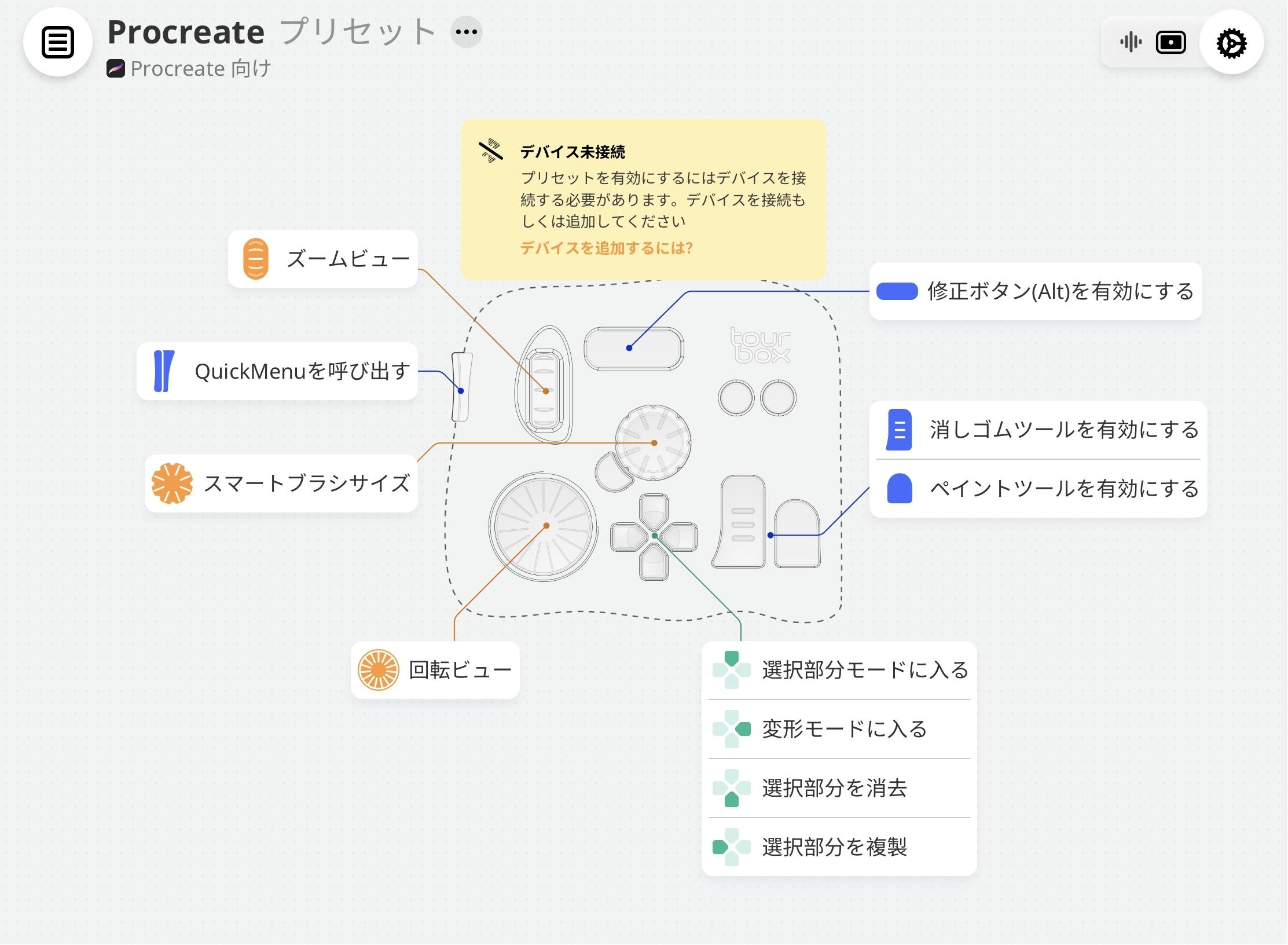Viewport: 1288px width, 945px height.
Task: Select the スマートブラシサイズ label
Action: pyautogui.click(x=307, y=484)
